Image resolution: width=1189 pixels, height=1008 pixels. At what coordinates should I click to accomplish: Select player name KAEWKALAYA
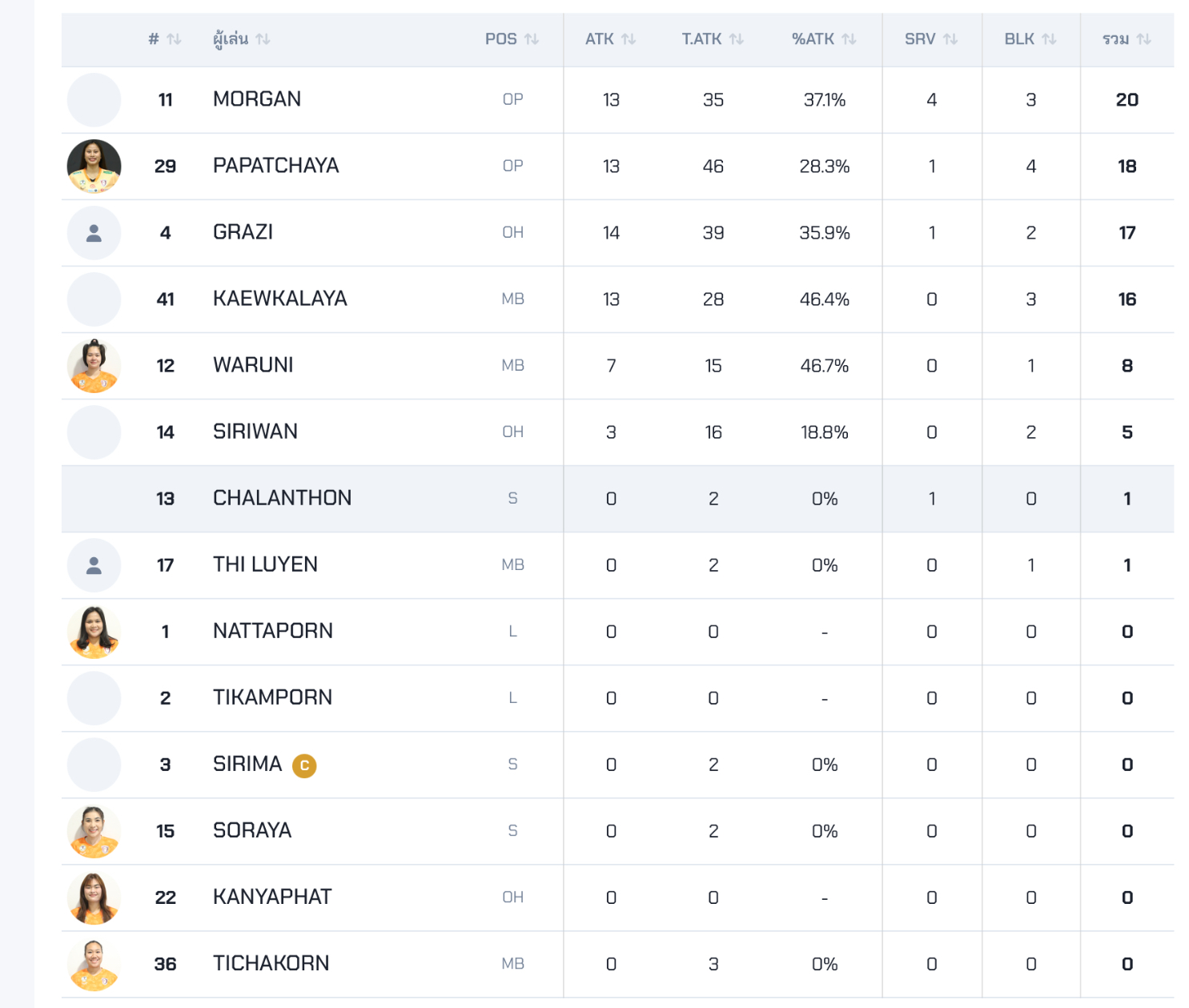pyautogui.click(x=279, y=299)
